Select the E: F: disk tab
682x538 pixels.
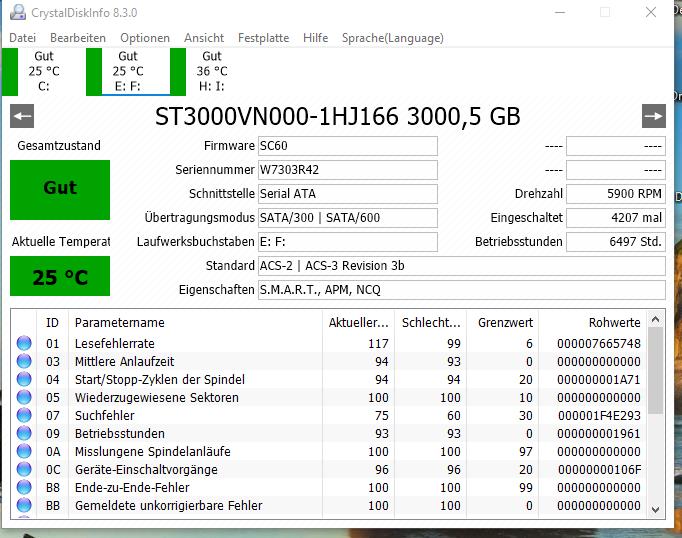tap(128, 71)
